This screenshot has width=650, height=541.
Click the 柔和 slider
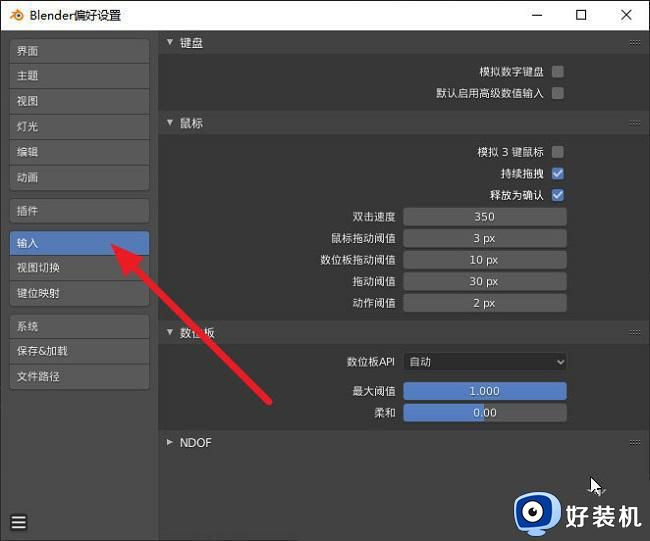pyautogui.click(x=485, y=413)
